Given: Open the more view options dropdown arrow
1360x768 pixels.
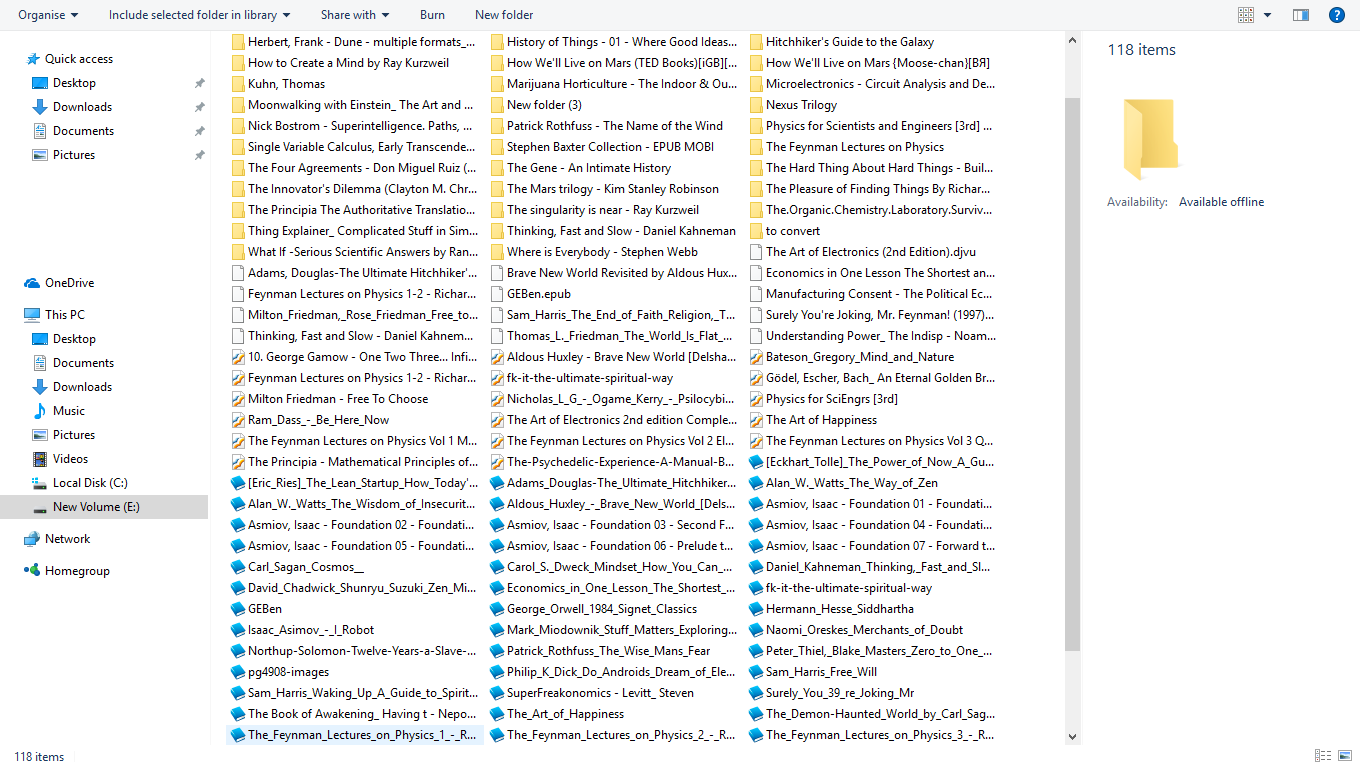Looking at the screenshot, I should [x=1268, y=15].
